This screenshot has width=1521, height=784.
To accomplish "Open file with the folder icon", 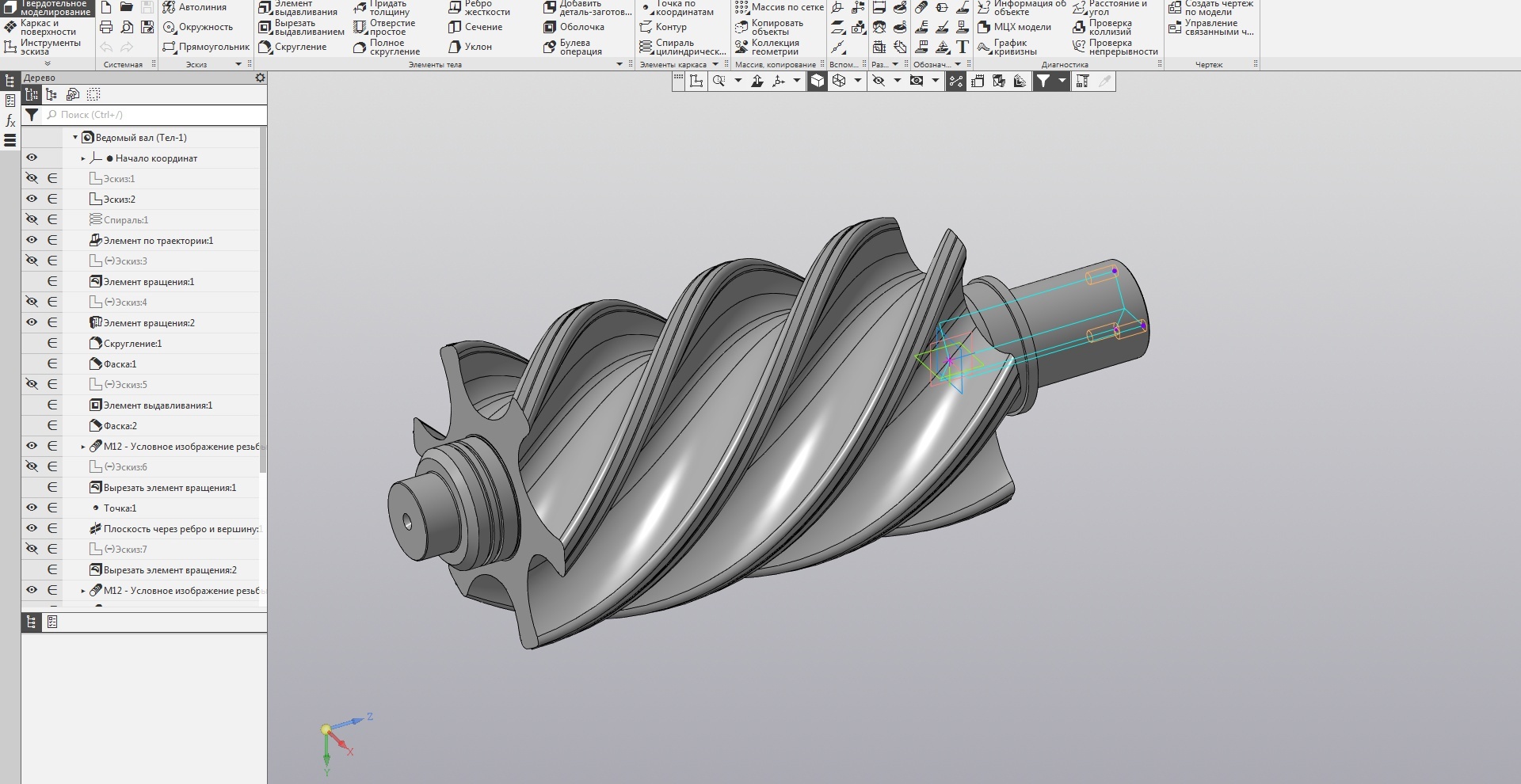I will pos(126,7).
